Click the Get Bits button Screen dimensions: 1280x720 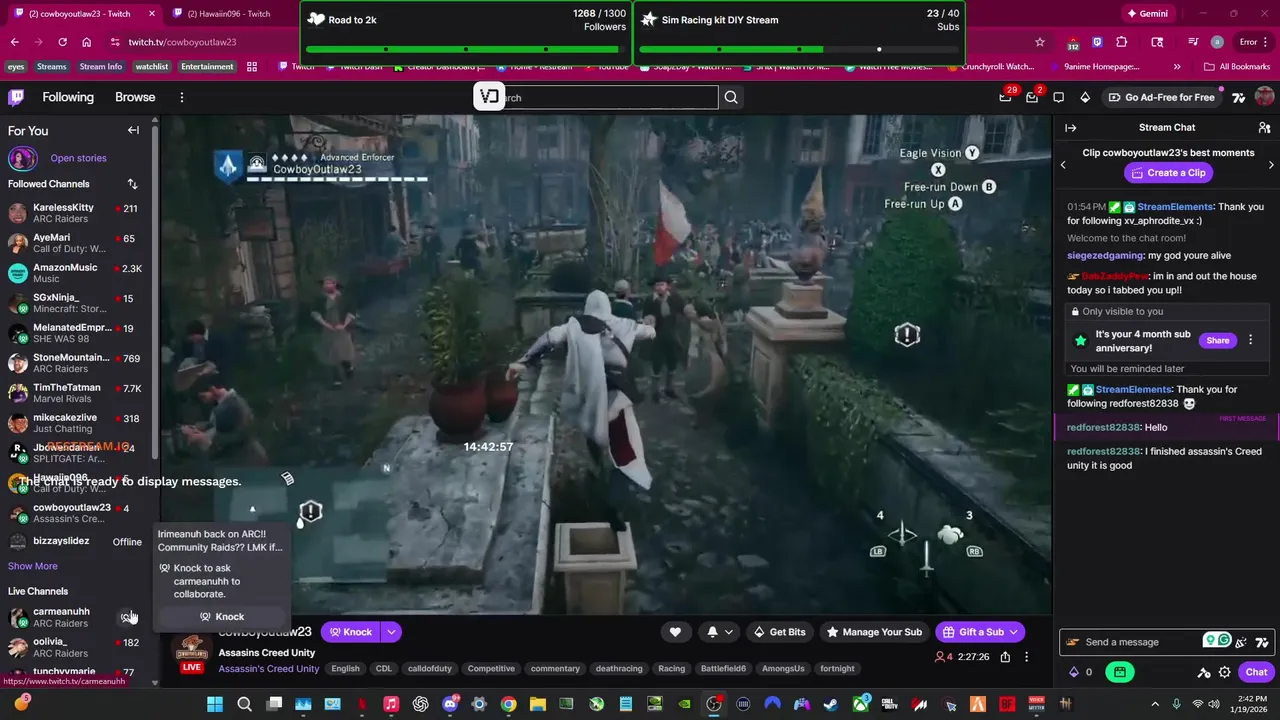779,632
